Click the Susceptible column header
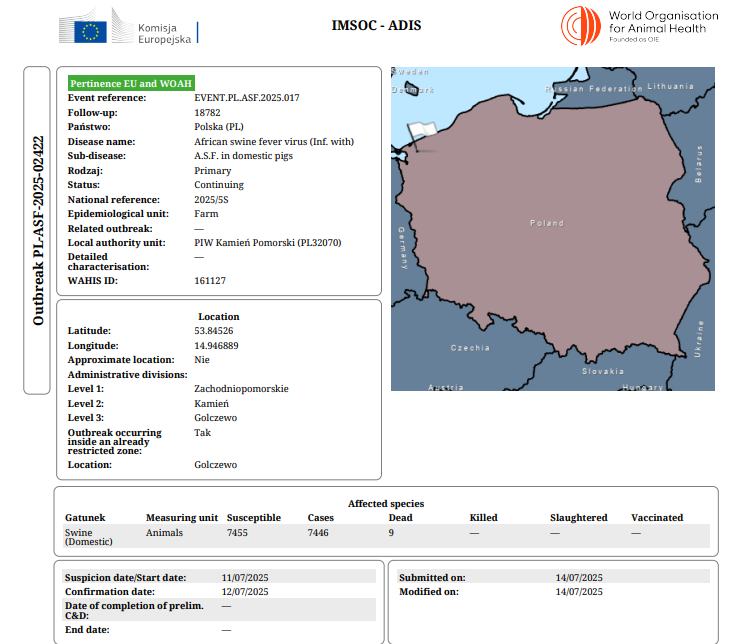The height and width of the screenshot is (644, 752). coord(254,518)
